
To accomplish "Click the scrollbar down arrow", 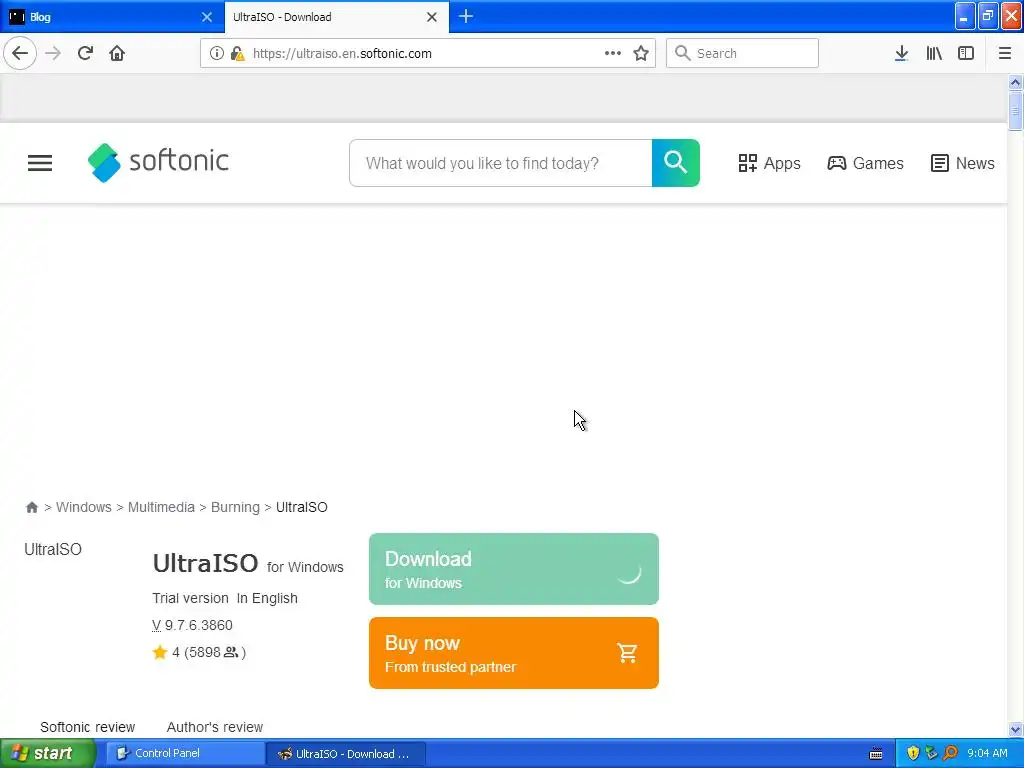I will pyautogui.click(x=1015, y=729).
